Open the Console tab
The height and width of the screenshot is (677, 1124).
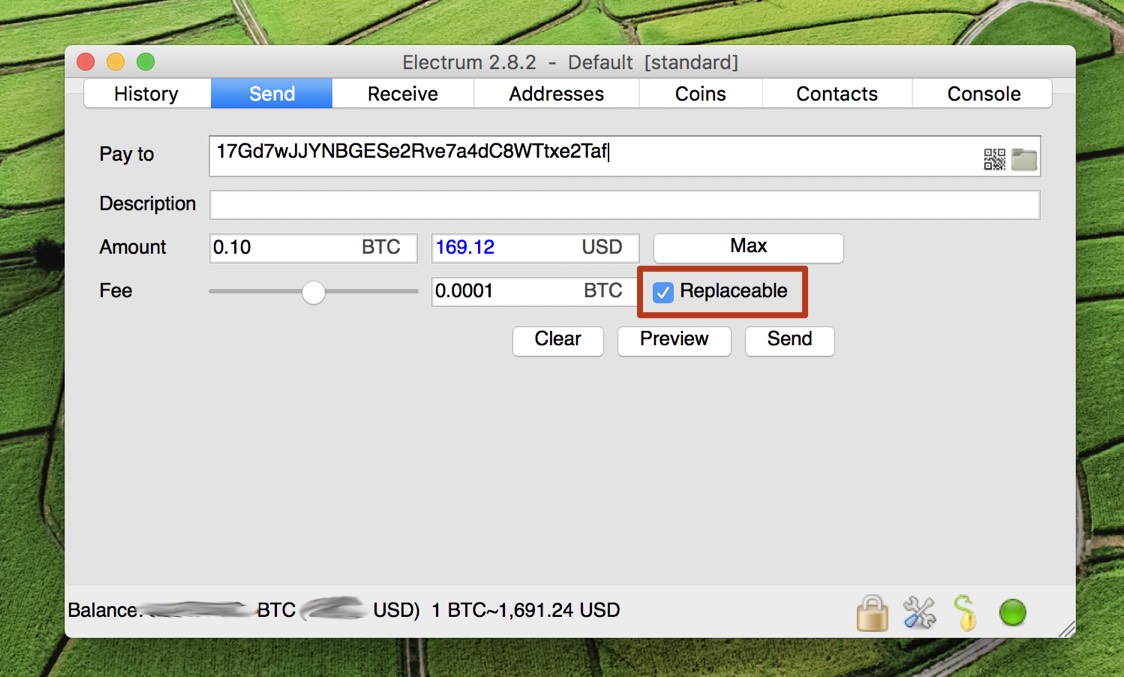(x=984, y=94)
